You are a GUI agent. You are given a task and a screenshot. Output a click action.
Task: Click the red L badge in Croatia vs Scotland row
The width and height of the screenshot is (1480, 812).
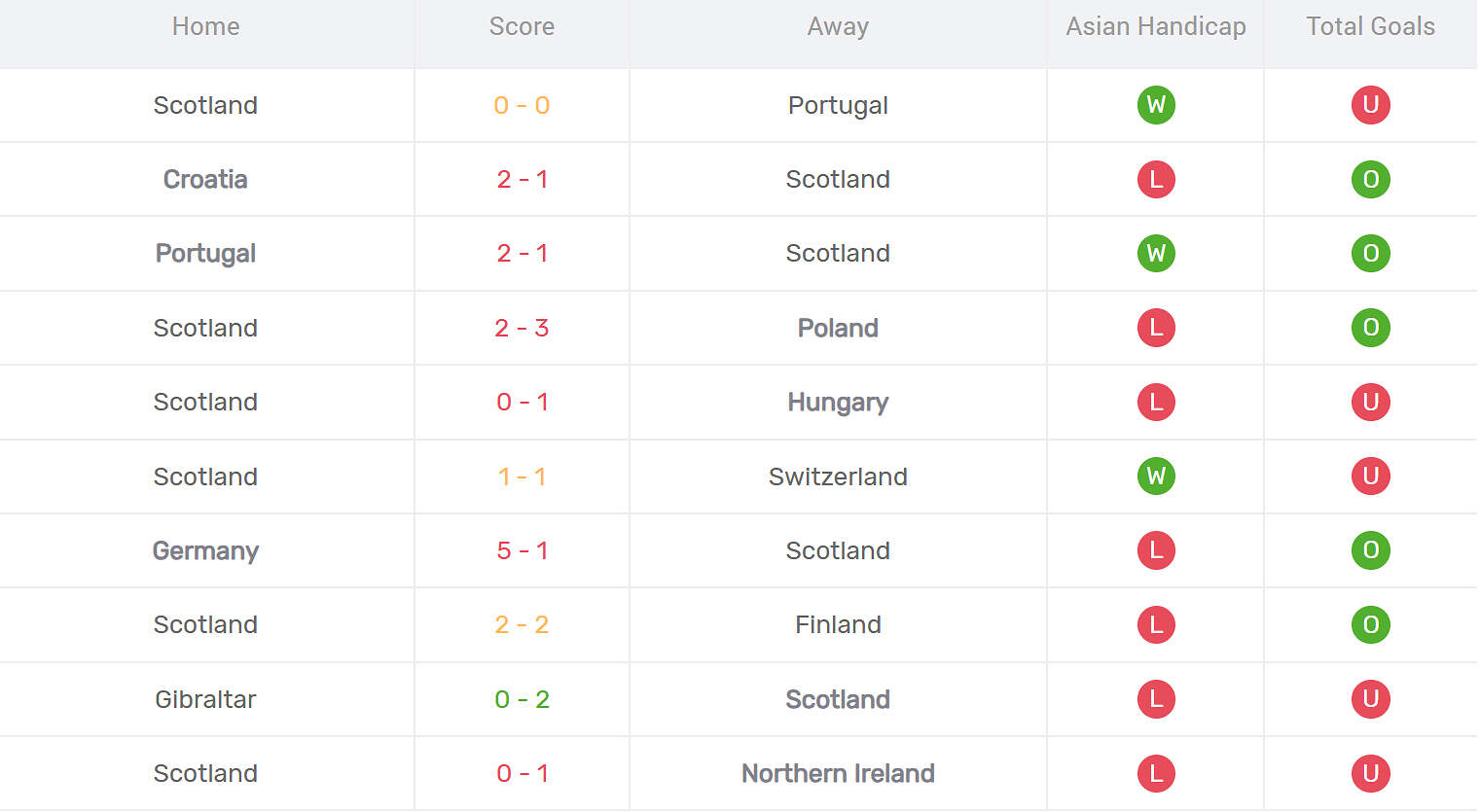pos(1156,179)
